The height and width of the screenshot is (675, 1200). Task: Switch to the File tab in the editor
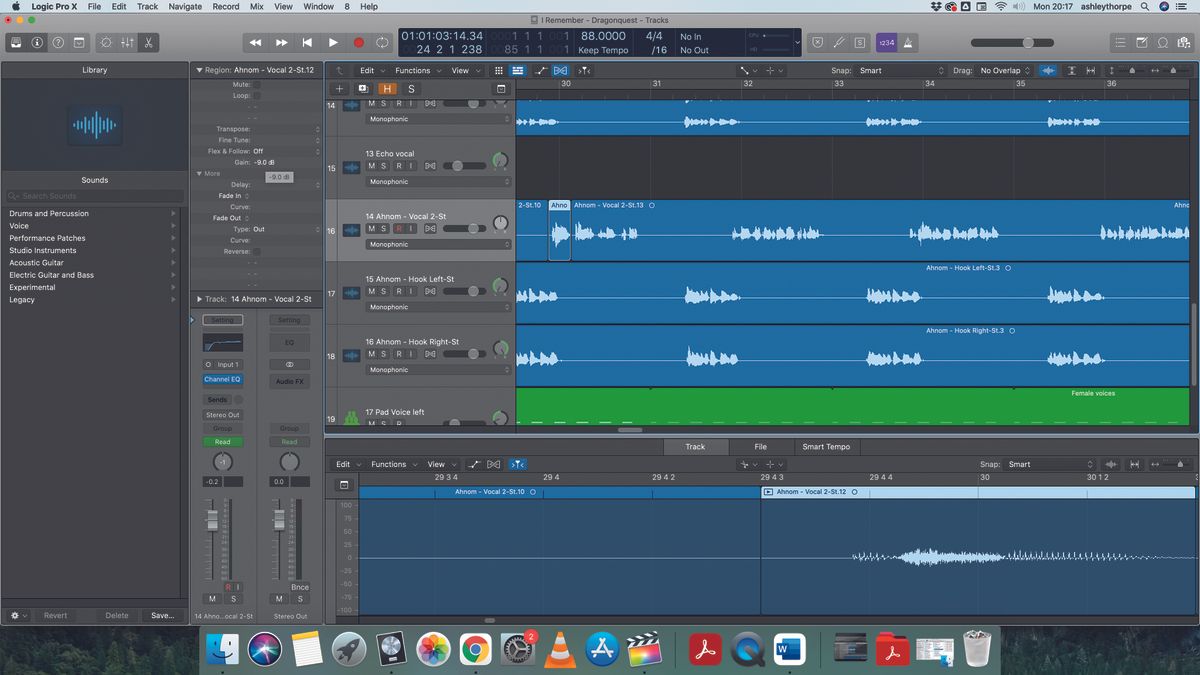[x=761, y=446]
